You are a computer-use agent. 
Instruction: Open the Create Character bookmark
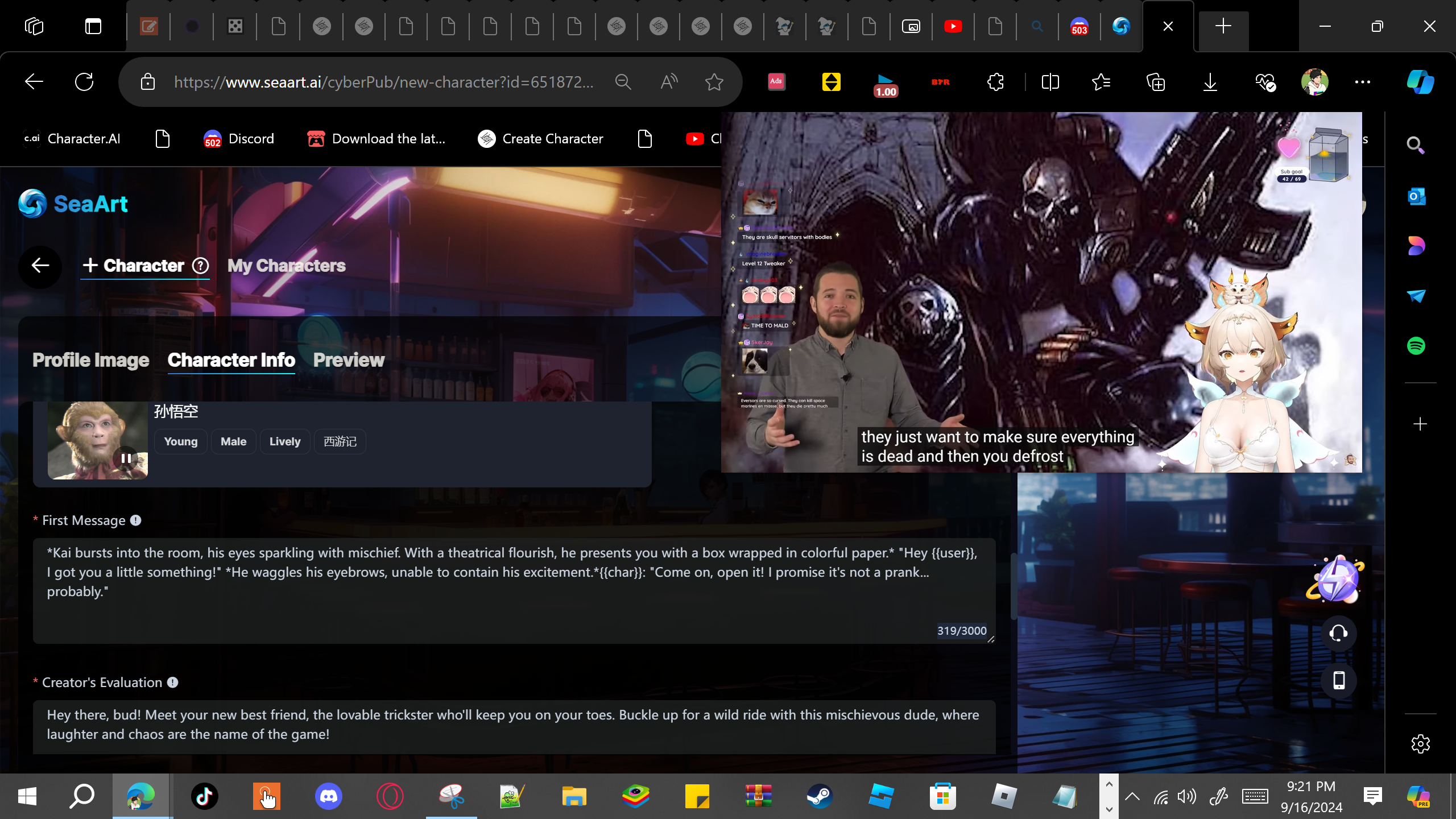tap(540, 139)
